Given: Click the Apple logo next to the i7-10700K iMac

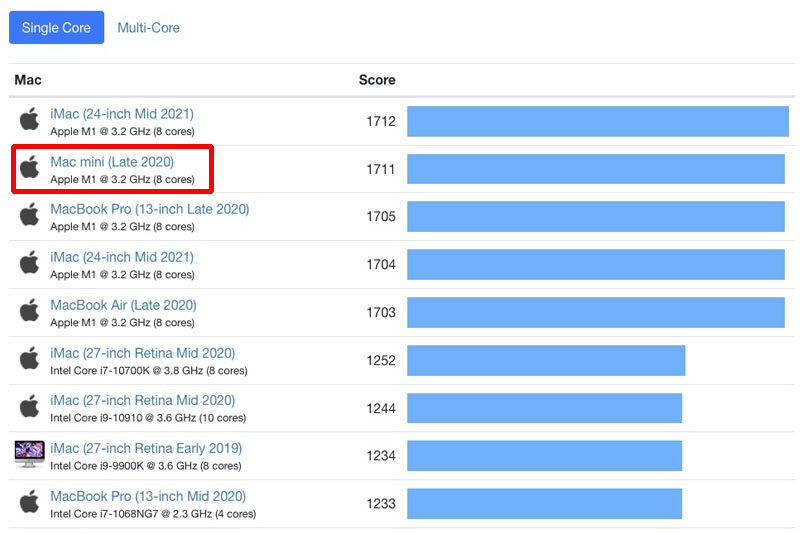Looking at the screenshot, I should 29,358.
